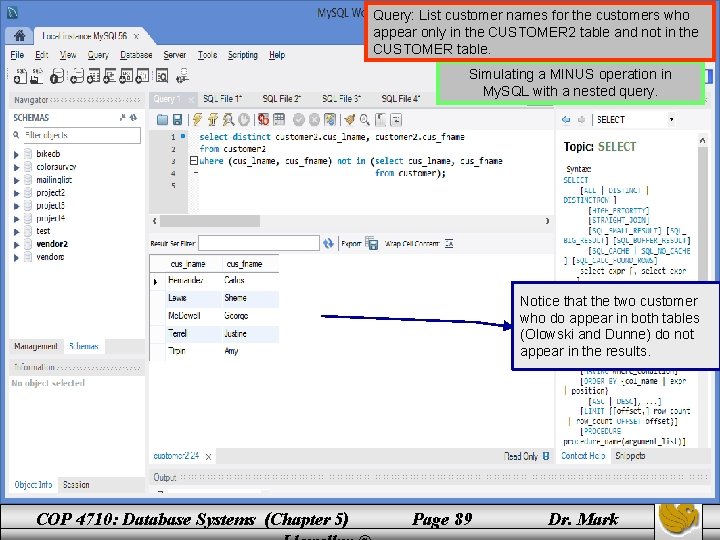Open the Context Help tab
The height and width of the screenshot is (540, 720).
[583, 456]
